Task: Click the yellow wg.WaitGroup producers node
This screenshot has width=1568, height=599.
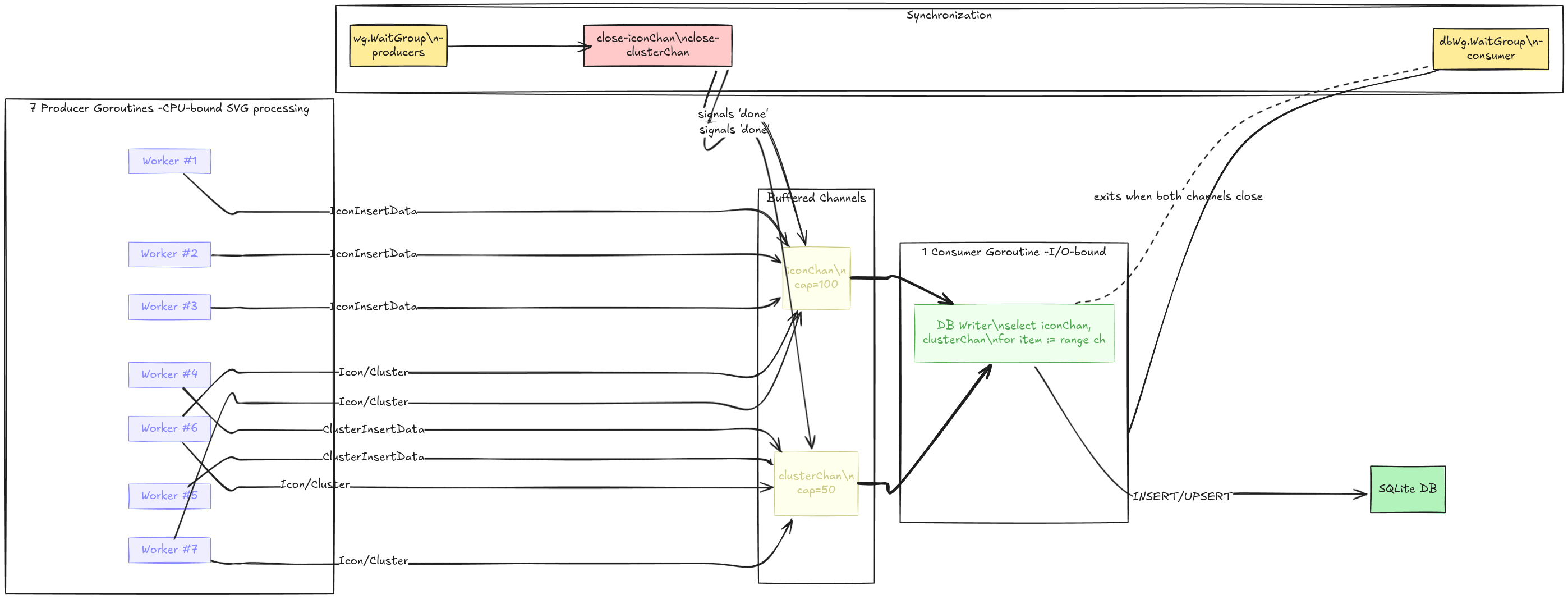Action: [x=398, y=45]
